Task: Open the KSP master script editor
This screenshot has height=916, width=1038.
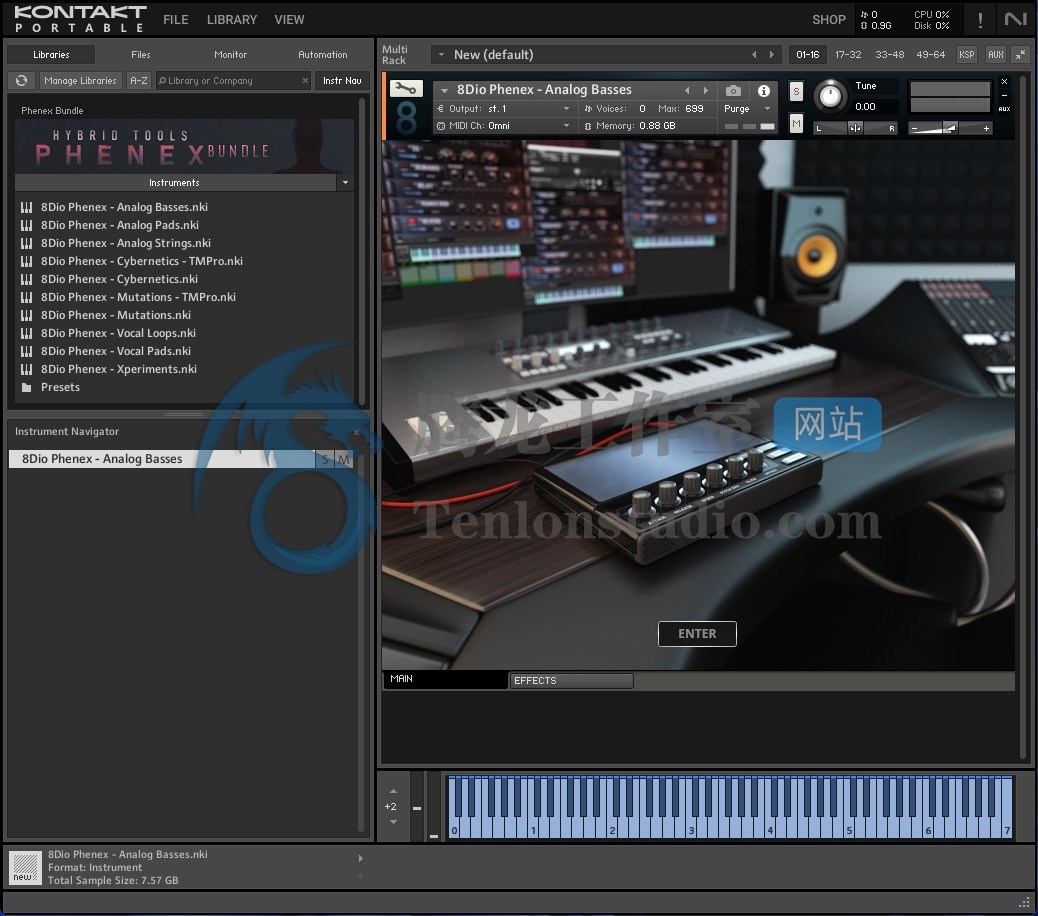Action: [967, 55]
